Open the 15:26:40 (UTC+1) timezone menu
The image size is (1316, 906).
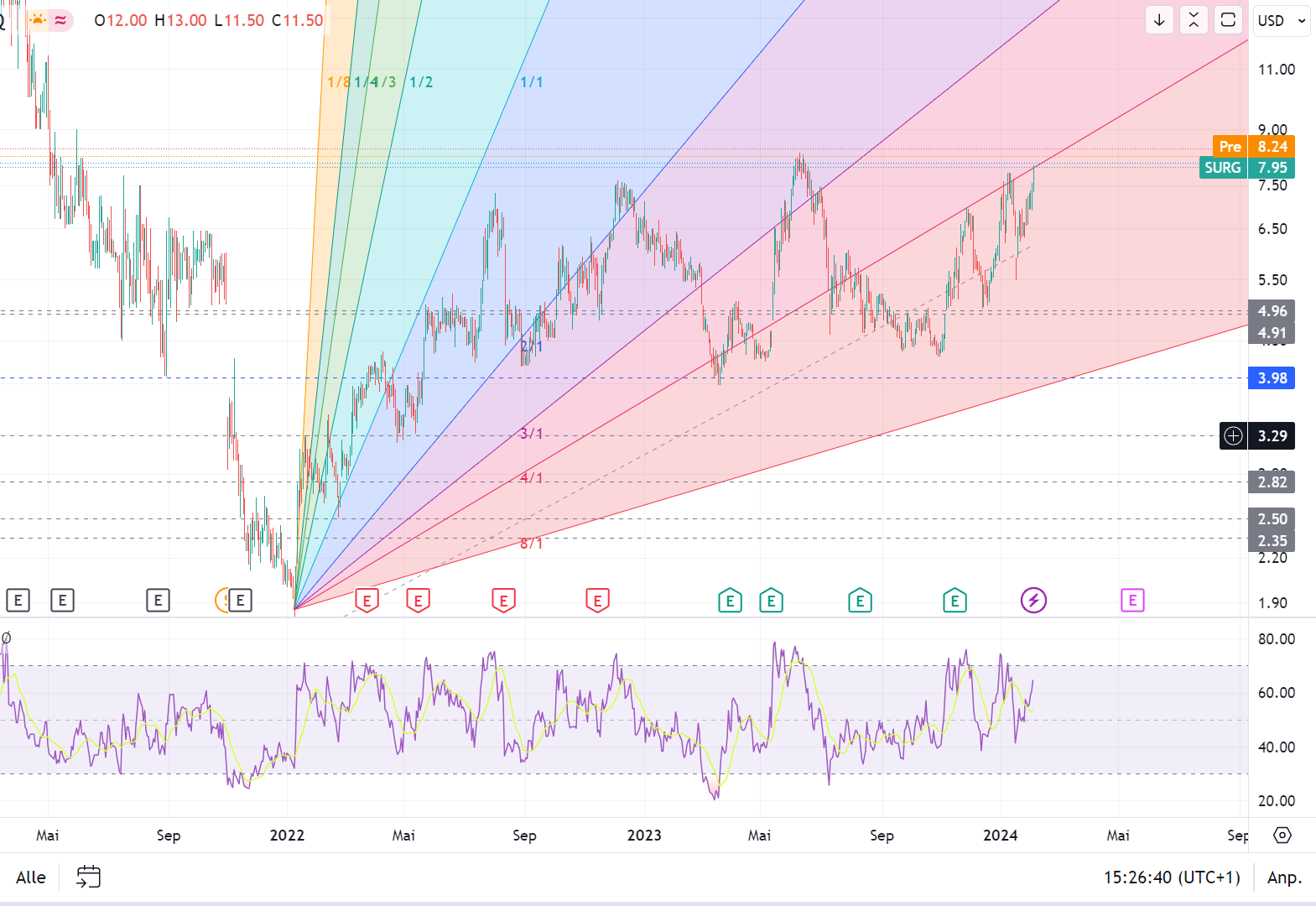(1171, 877)
